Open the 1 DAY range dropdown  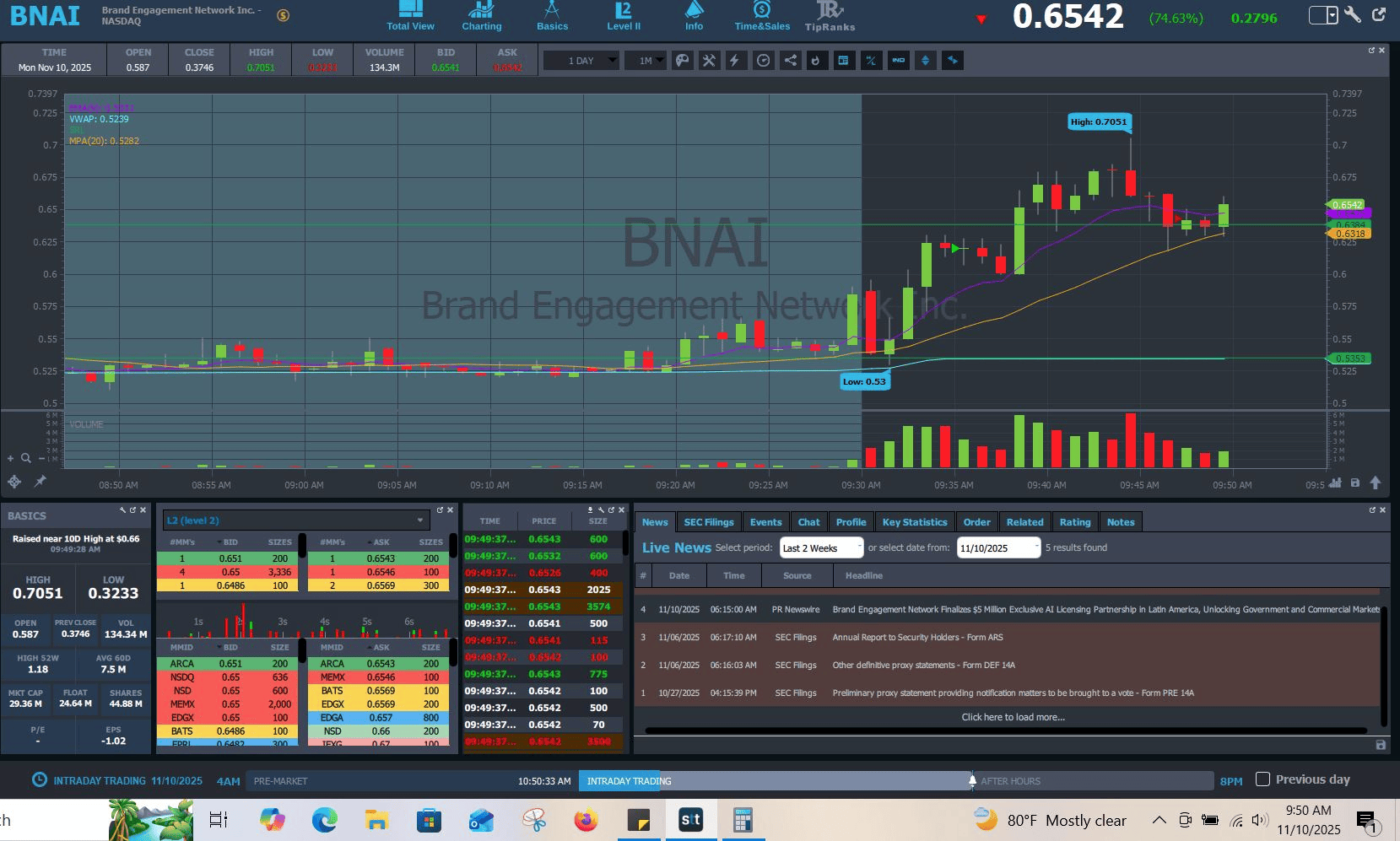[581, 61]
